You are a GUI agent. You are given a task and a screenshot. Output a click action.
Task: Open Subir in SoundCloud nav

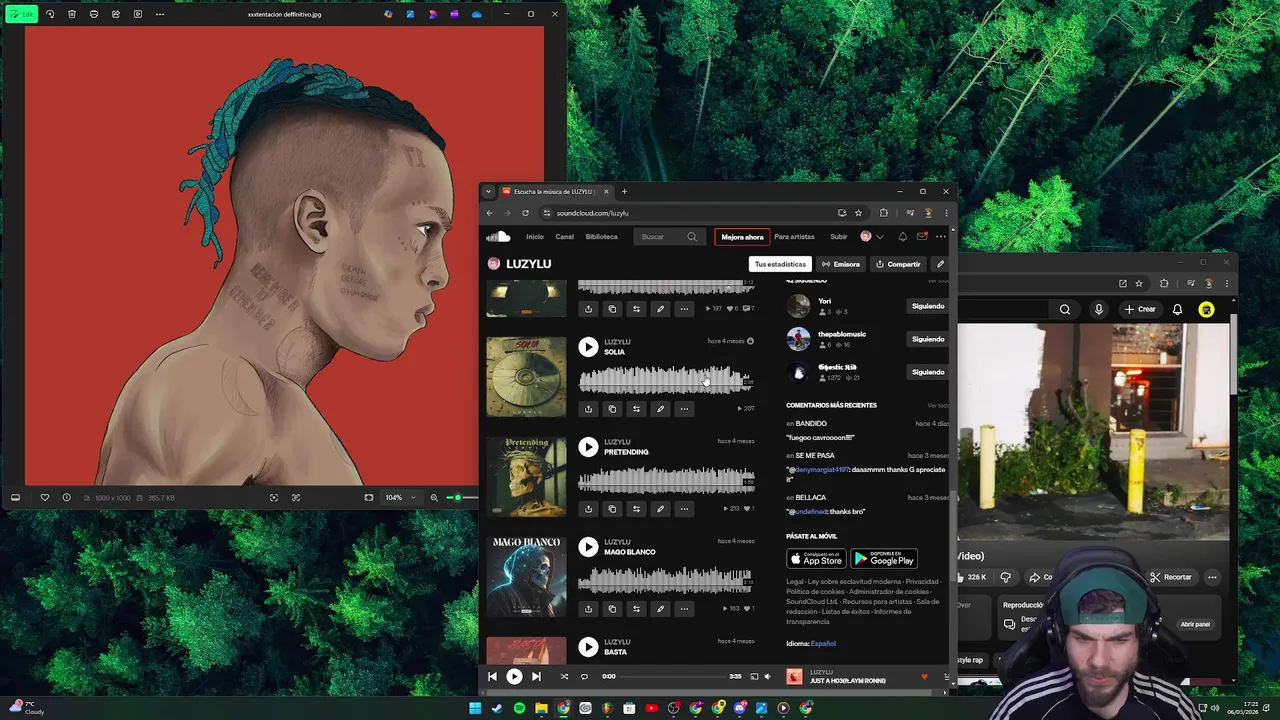[x=839, y=237]
